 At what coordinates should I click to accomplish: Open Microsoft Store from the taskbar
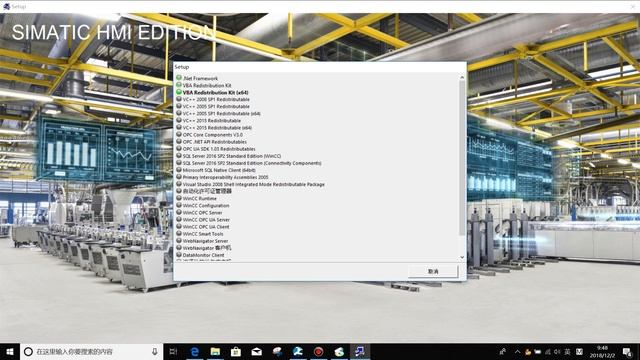(236, 351)
